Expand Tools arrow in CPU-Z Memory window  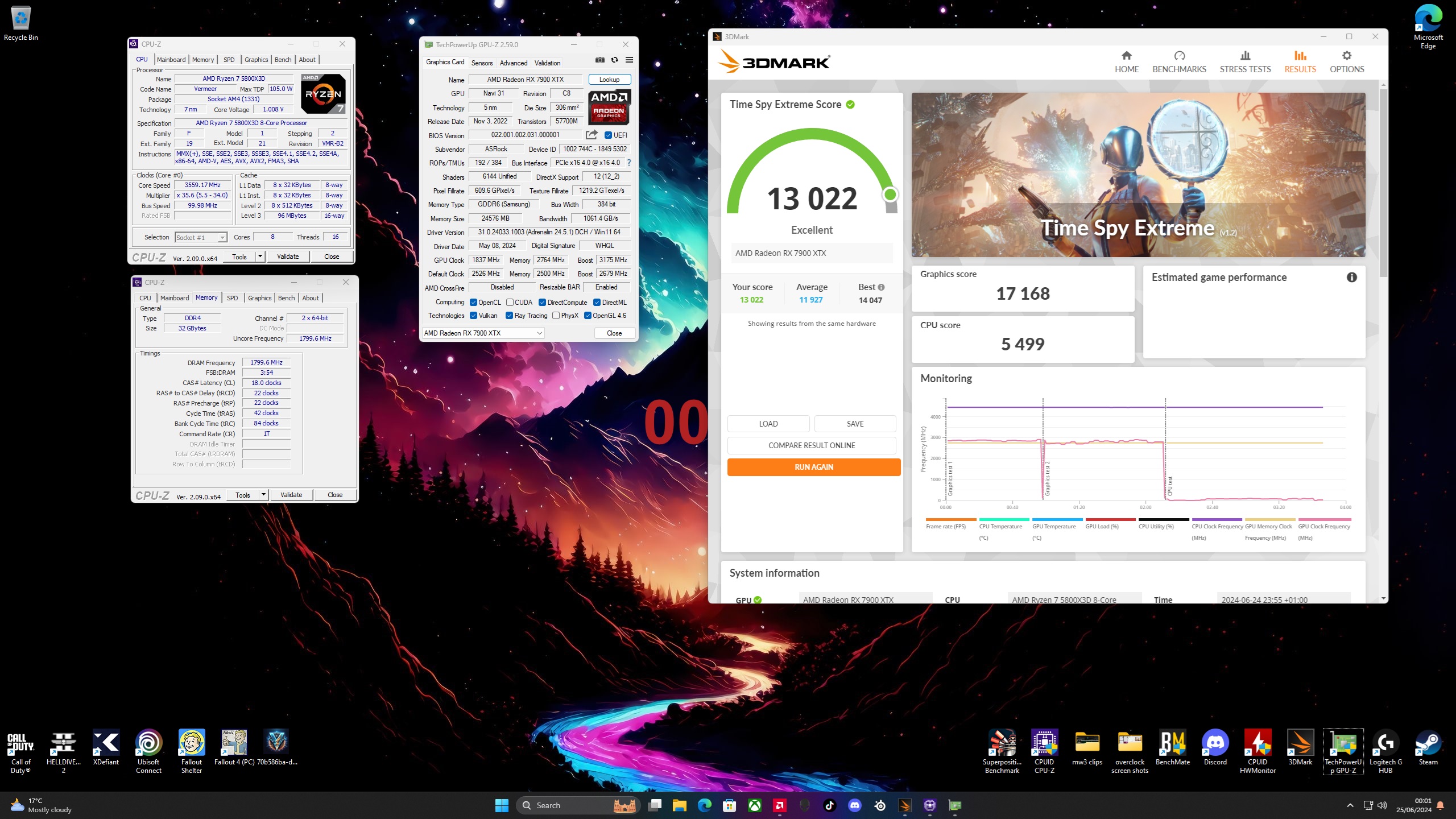(x=263, y=495)
